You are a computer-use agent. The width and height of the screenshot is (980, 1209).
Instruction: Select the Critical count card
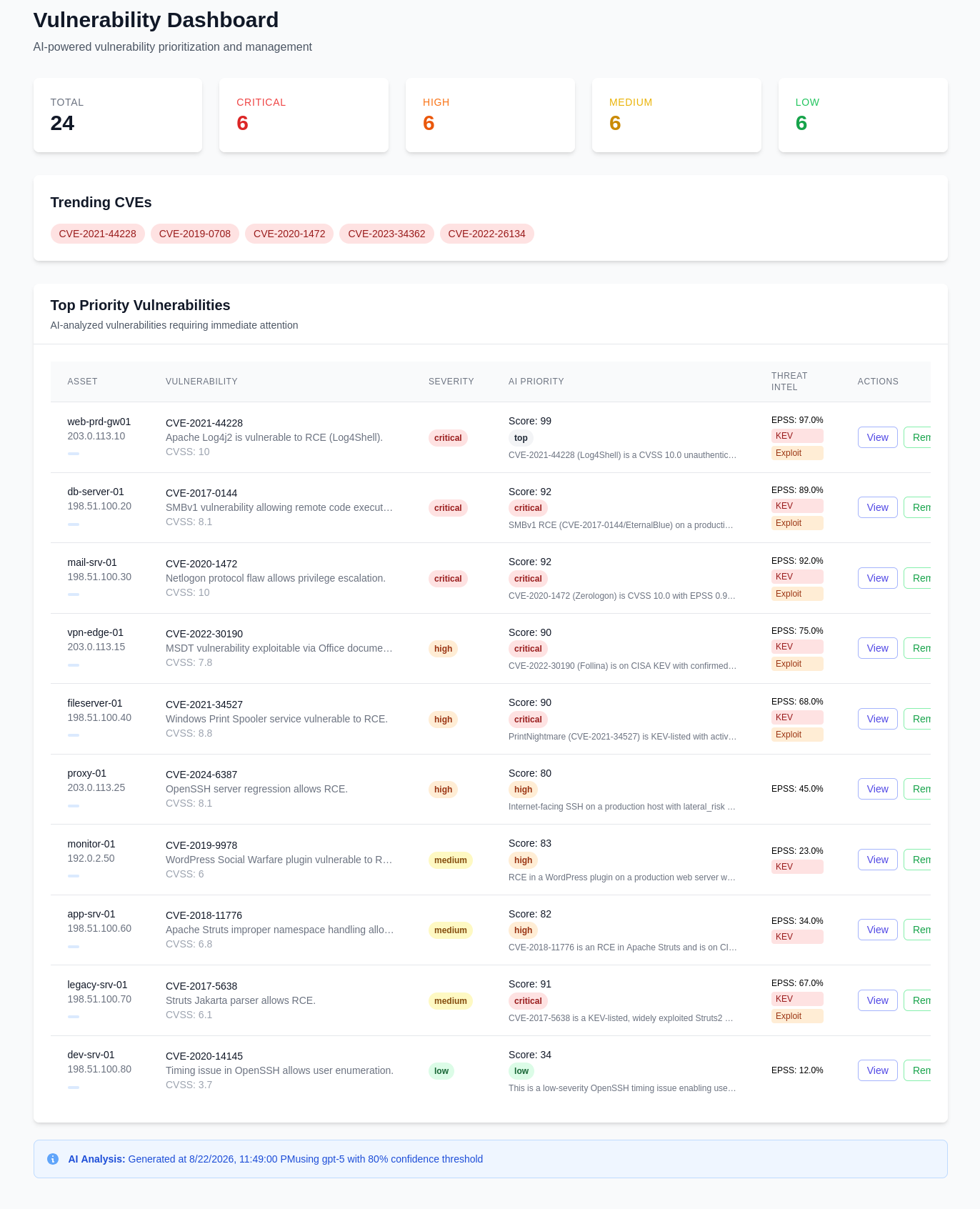(304, 115)
